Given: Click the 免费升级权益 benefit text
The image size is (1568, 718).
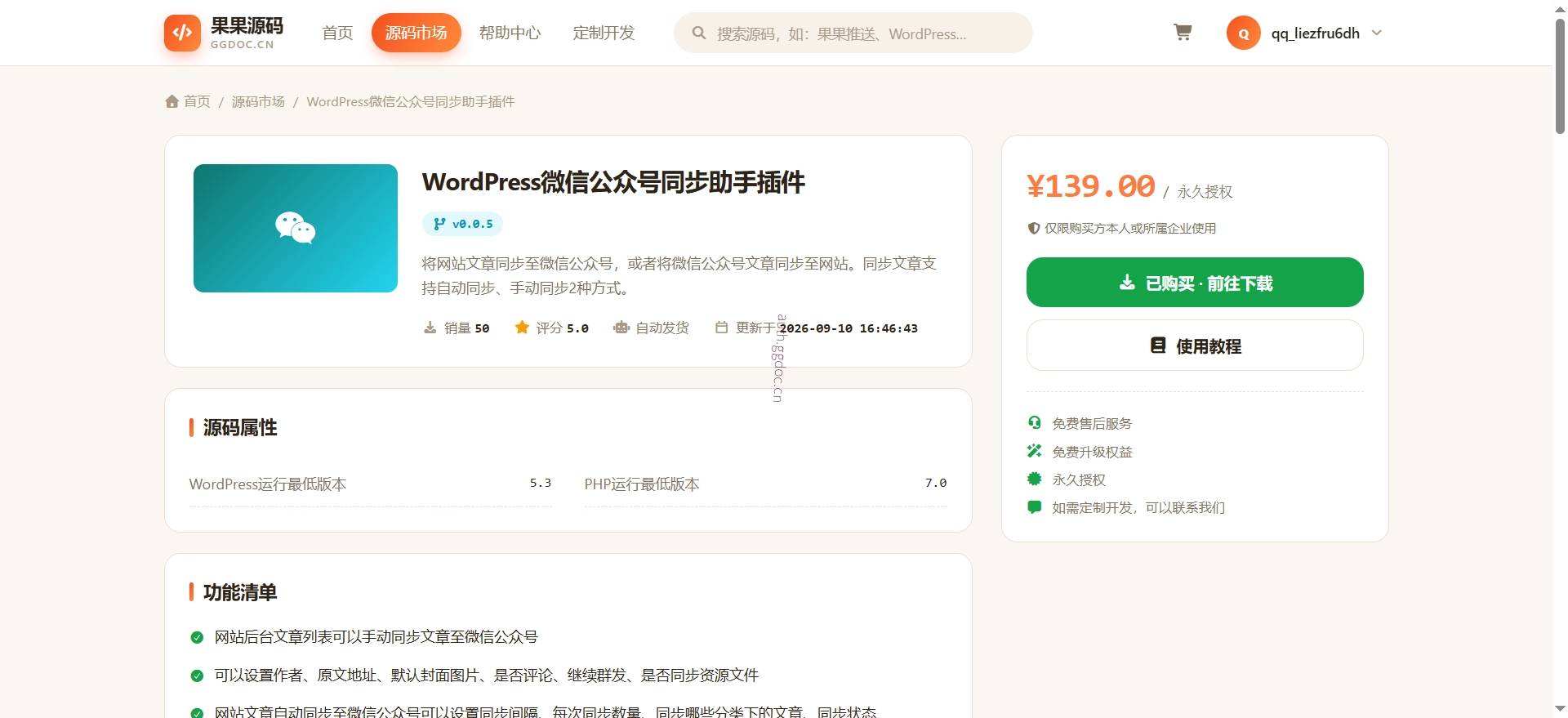Looking at the screenshot, I should 1092,452.
